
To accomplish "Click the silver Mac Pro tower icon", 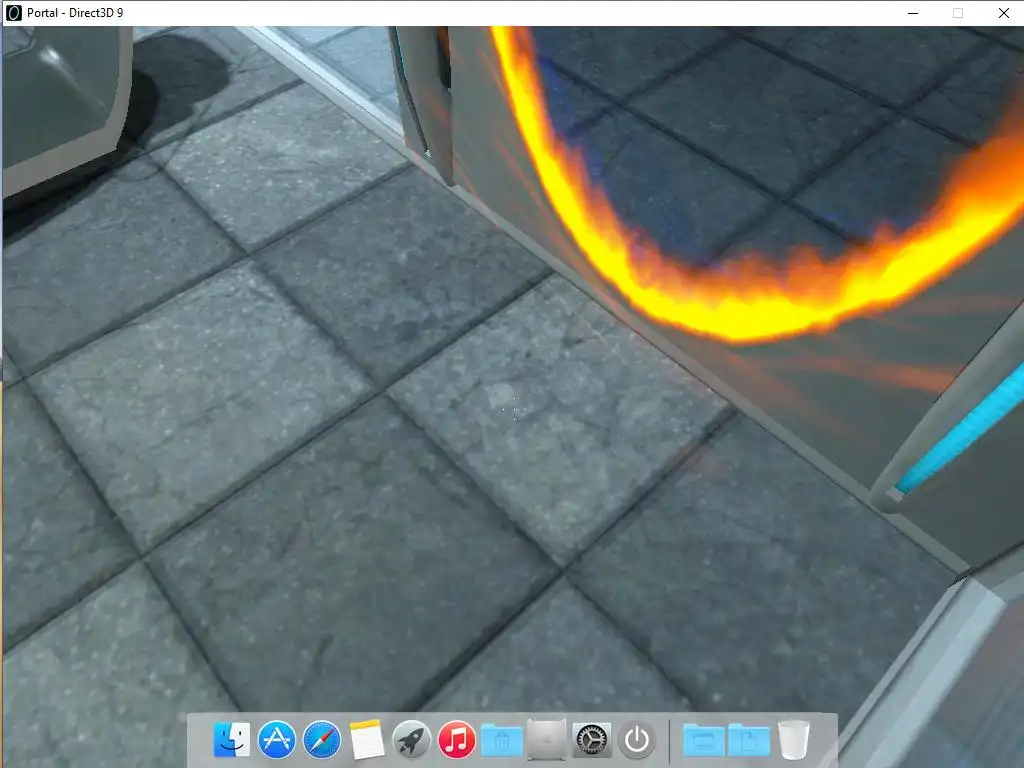I will pyautogui.click(x=547, y=740).
